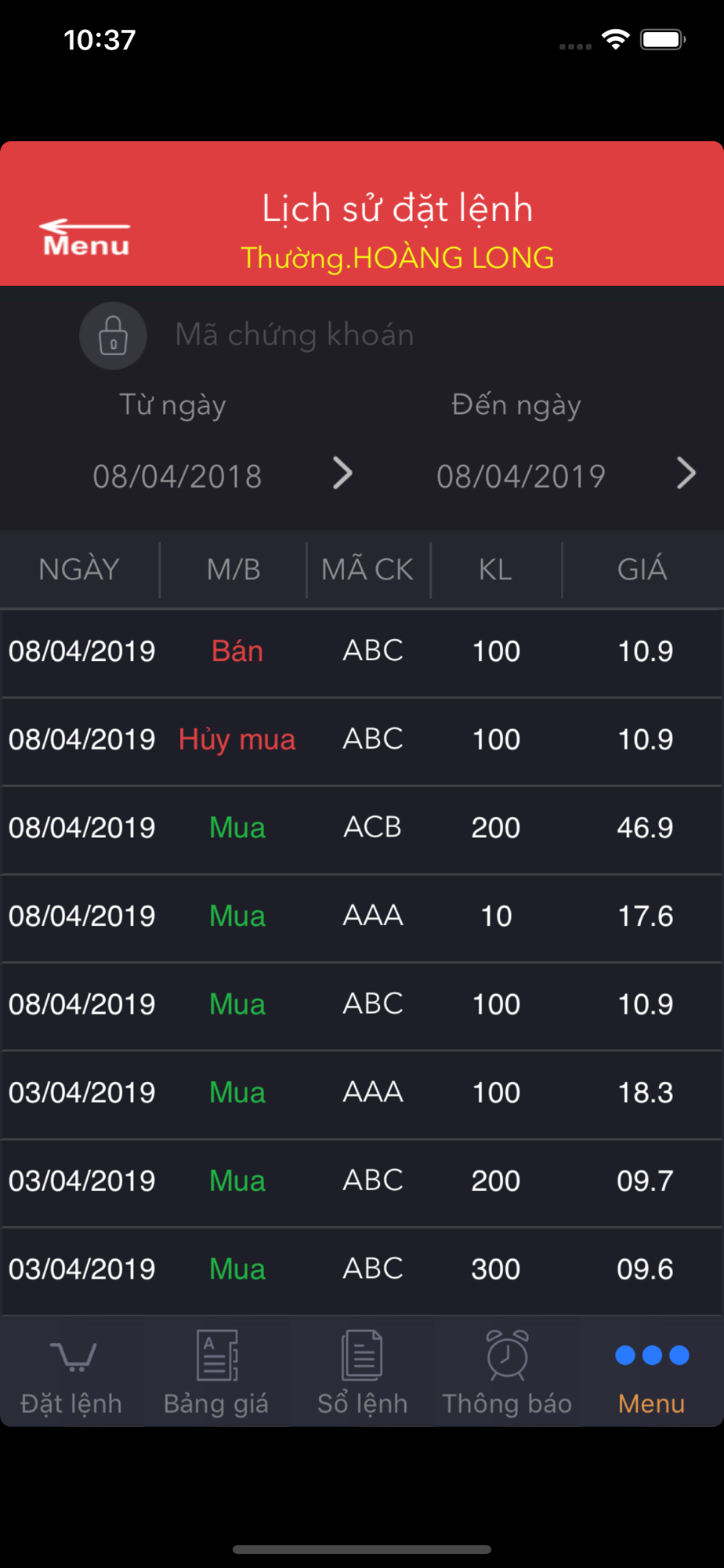This screenshot has height=1568, width=724.
Task: Expand the Từ ngày date chevron
Action: 342,474
